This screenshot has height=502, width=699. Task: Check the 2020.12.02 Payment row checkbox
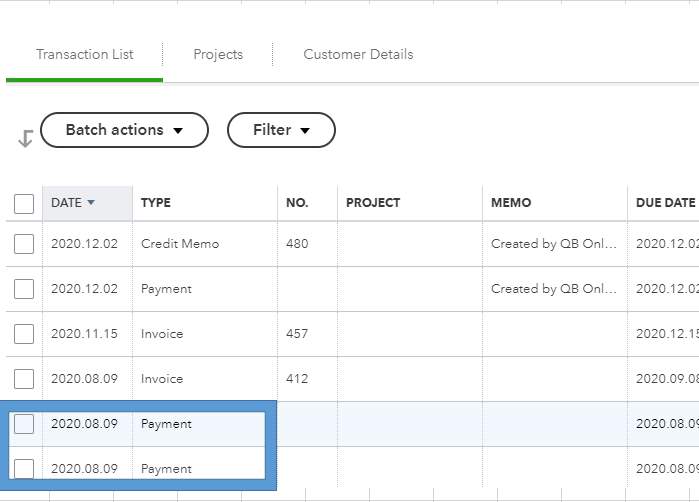[24, 289]
